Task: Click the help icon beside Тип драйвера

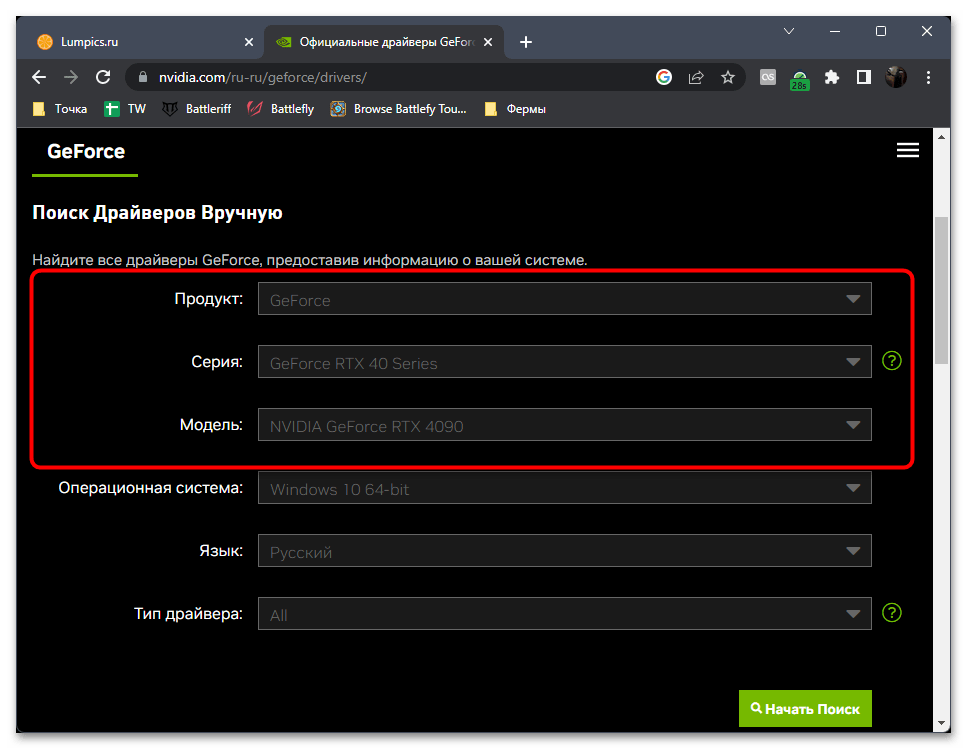Action: tap(892, 612)
